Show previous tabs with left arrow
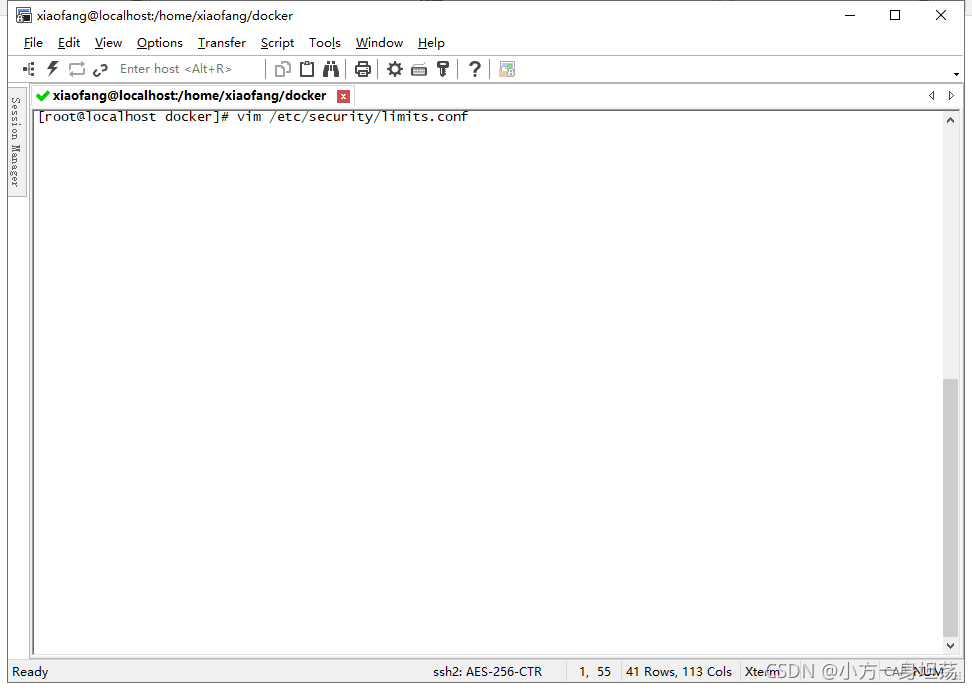Image resolution: width=972 pixels, height=690 pixels. coord(931,95)
